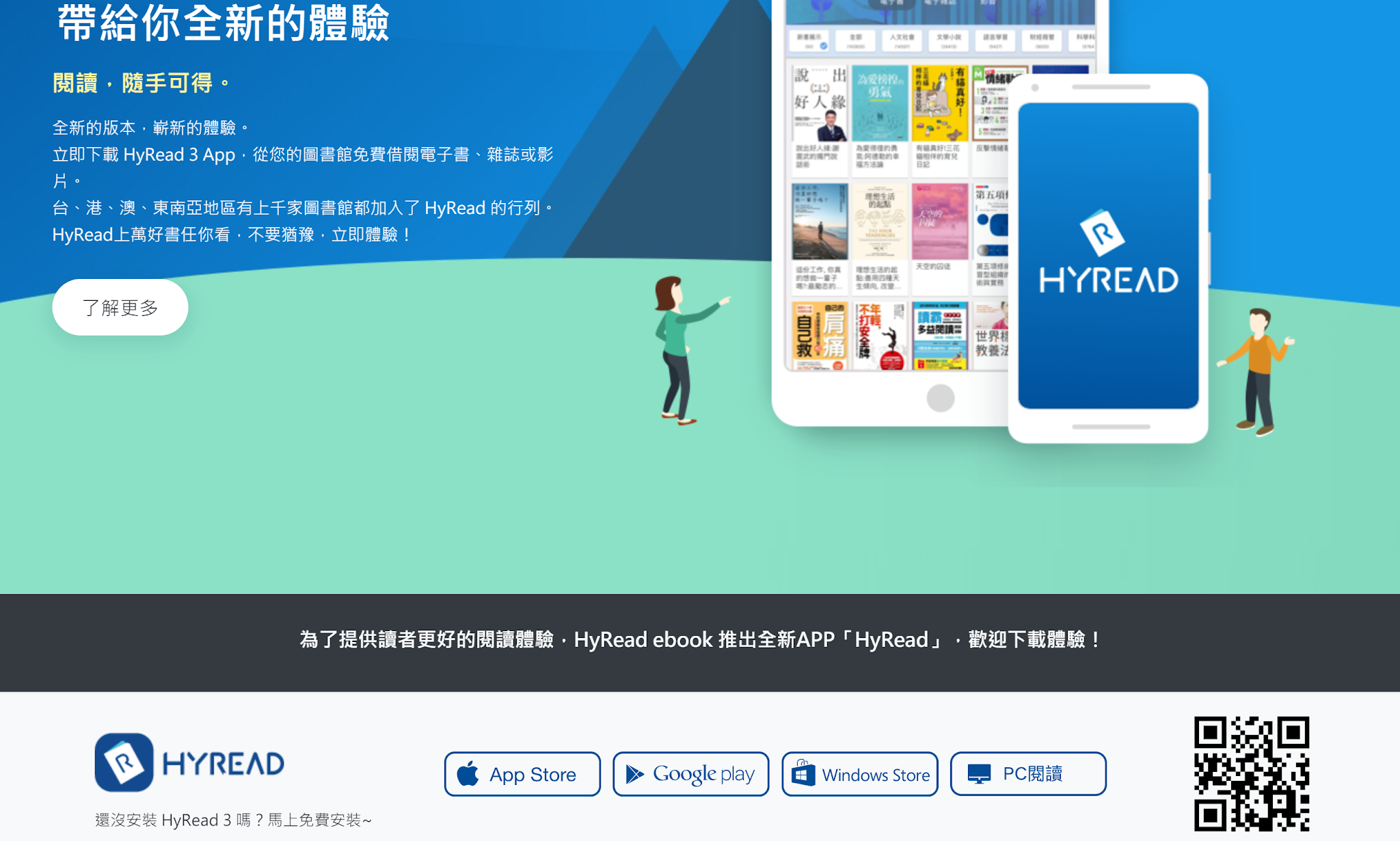
Task: Open the 影音 tab on the tablet mockup
Action: pyautogui.click(x=987, y=3)
